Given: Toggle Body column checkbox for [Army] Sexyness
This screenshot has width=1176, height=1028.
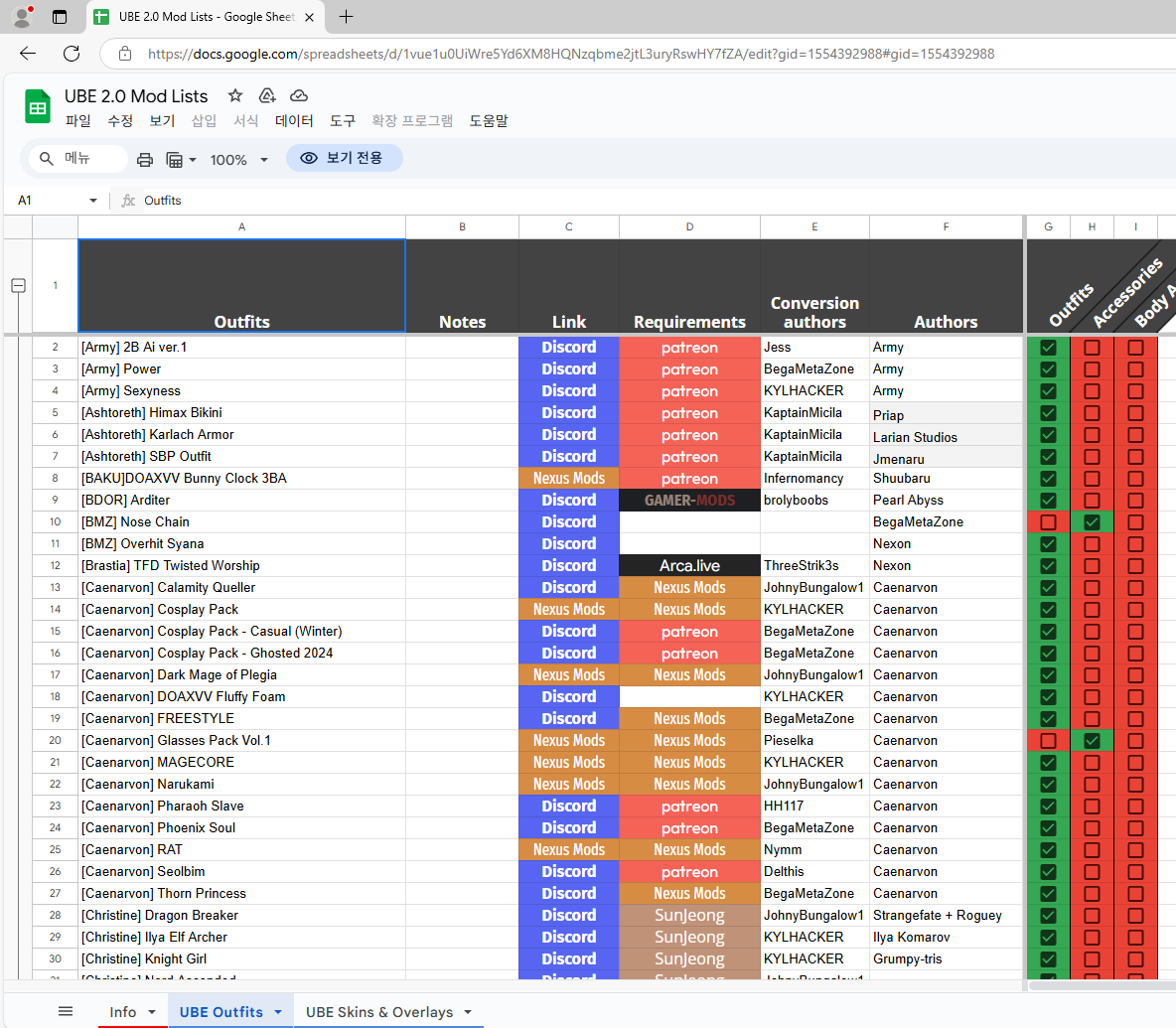Looking at the screenshot, I should coord(1135,391).
